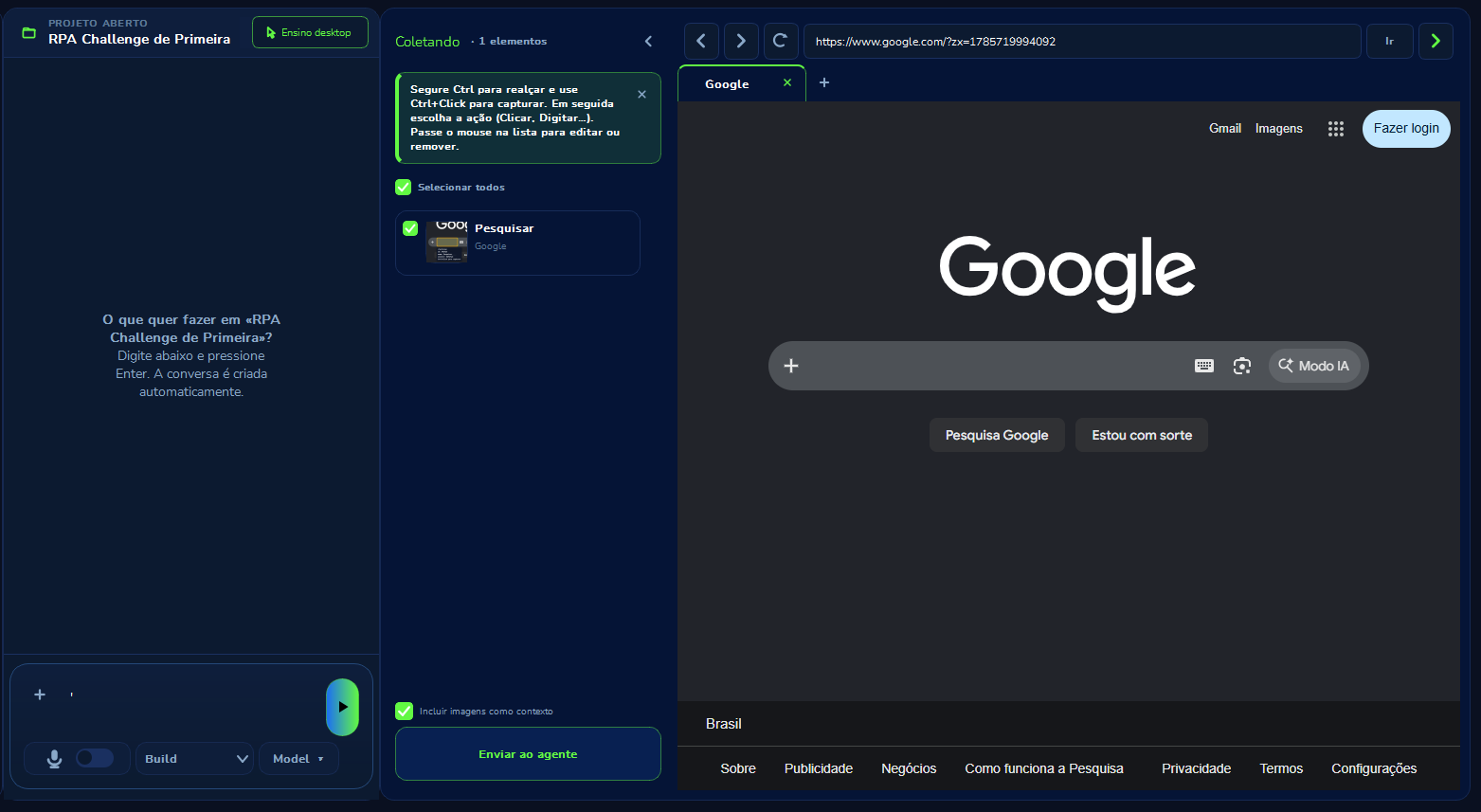Image resolution: width=1481 pixels, height=812 pixels.
Task: Toggle the Selecionar todos checkbox
Action: [x=404, y=187]
